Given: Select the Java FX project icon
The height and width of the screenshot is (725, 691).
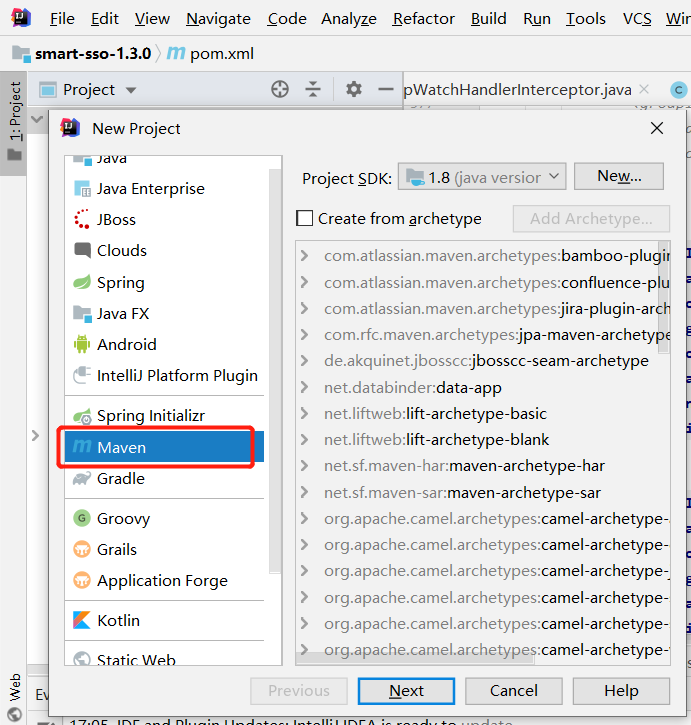Looking at the screenshot, I should pos(82,313).
